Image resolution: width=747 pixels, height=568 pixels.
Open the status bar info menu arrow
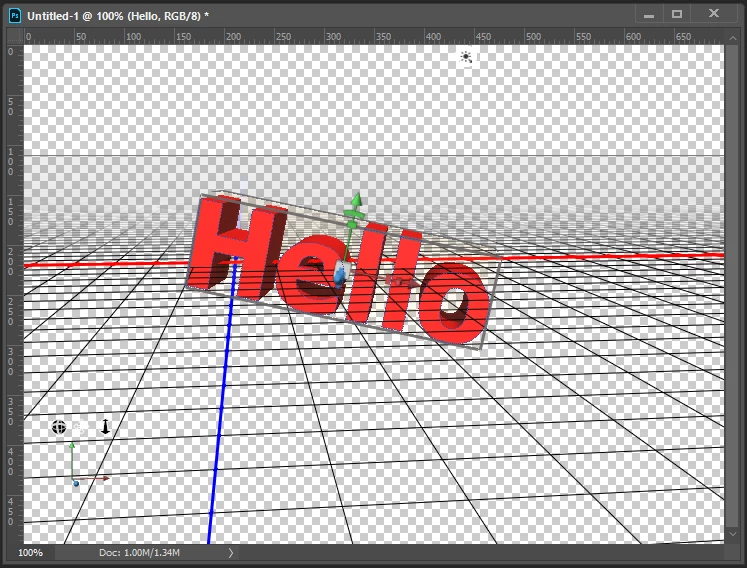coord(231,553)
